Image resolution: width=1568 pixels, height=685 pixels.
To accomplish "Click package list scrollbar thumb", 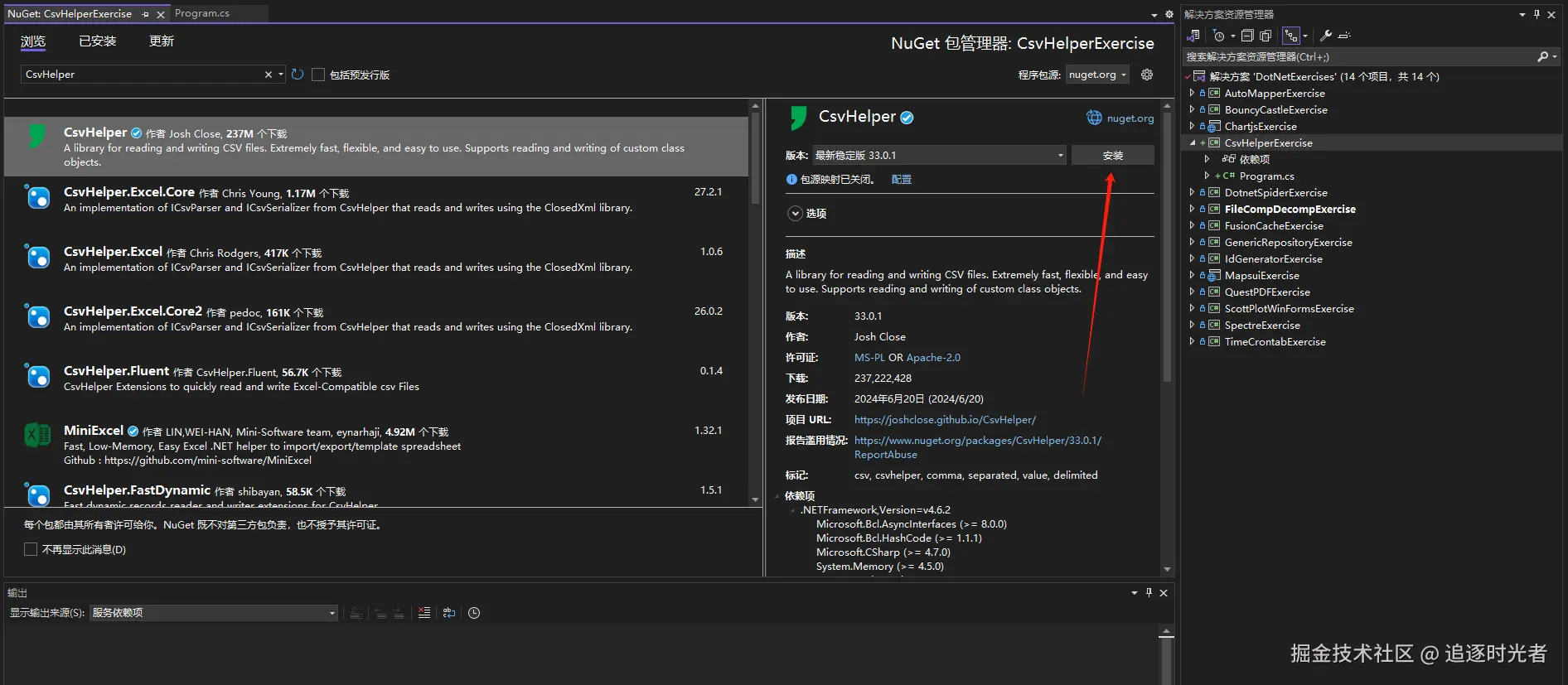I will 755,157.
